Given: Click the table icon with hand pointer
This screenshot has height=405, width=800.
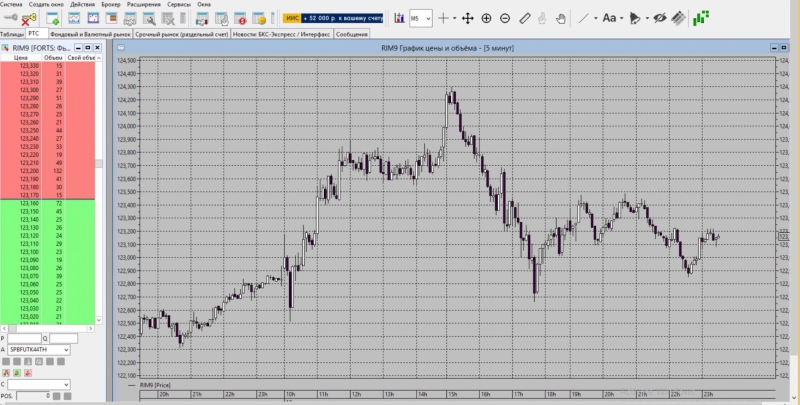Looking at the screenshot, I should coord(221,19).
